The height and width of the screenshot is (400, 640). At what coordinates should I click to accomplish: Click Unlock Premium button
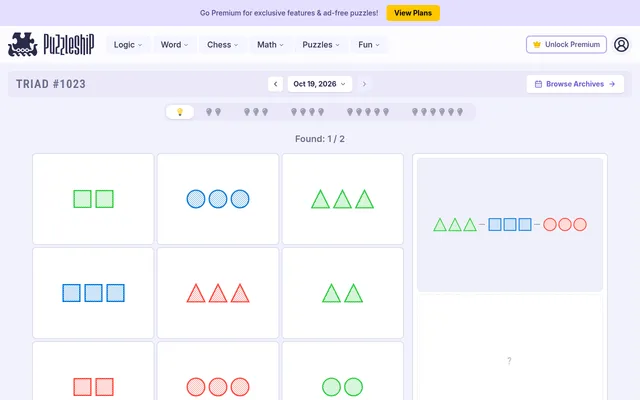click(566, 44)
